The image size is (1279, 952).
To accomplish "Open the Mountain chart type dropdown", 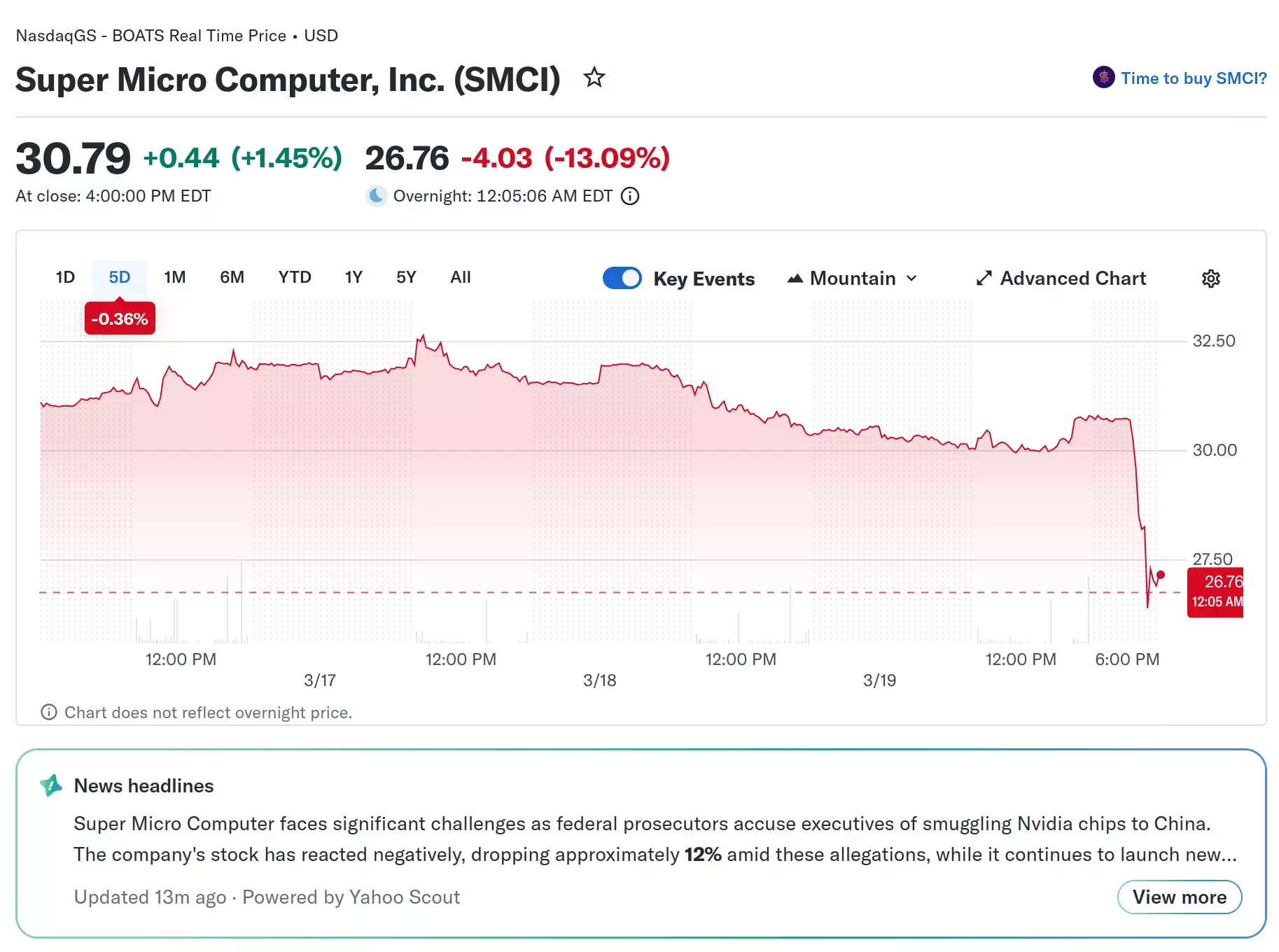I will tap(852, 279).
